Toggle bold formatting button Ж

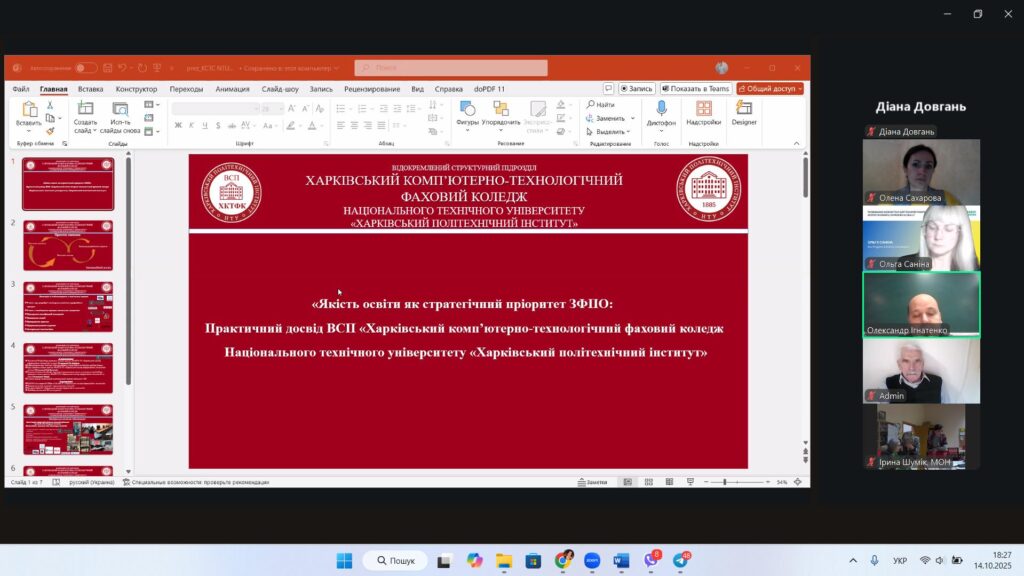[178, 125]
